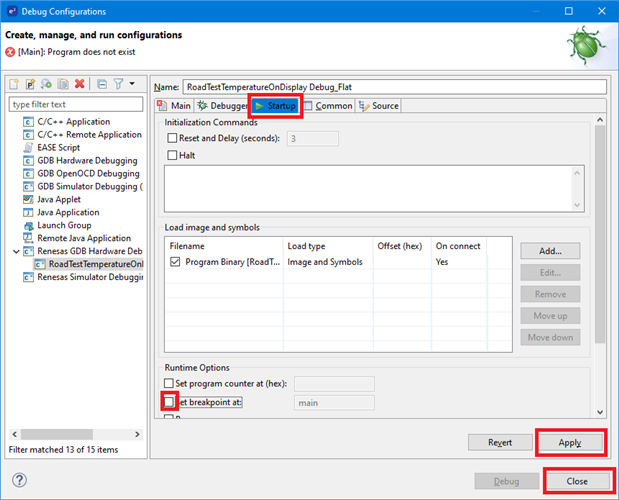This screenshot has height=500, width=619.
Task: Collapse all configurations in the tree
Action: click(x=101, y=84)
